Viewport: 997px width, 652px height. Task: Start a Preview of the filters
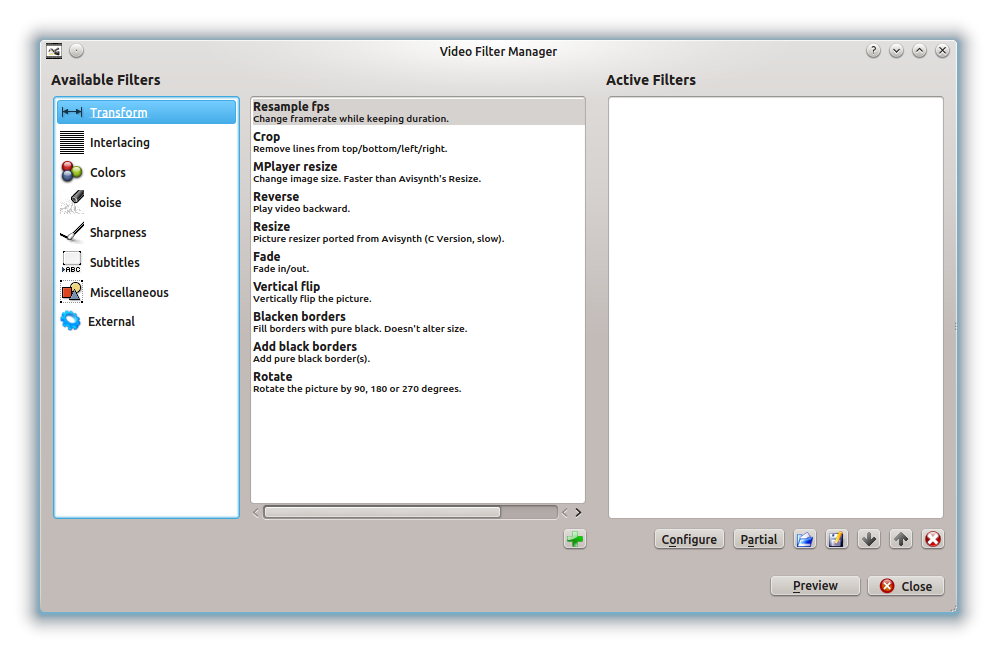[x=814, y=585]
